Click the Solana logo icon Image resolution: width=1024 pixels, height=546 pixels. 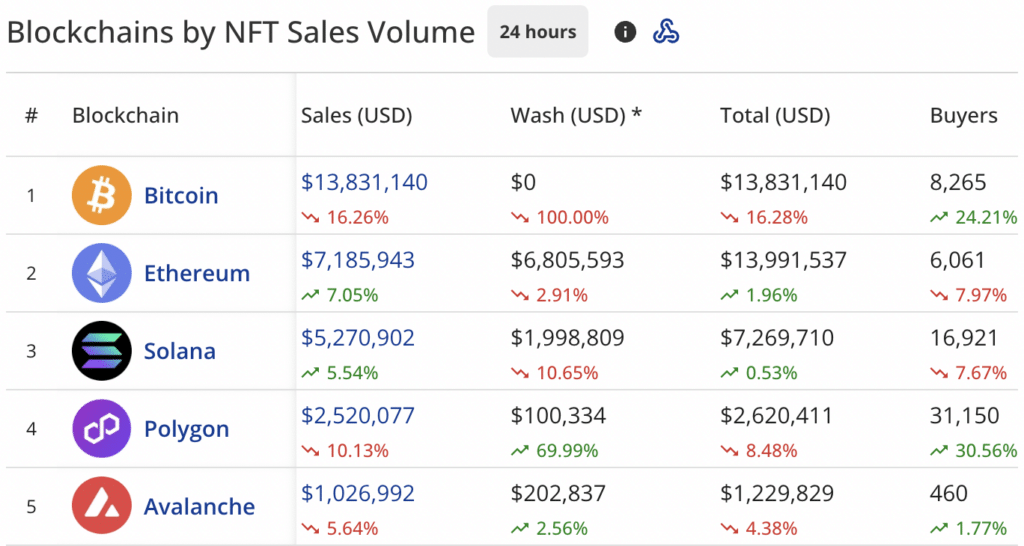(x=102, y=351)
